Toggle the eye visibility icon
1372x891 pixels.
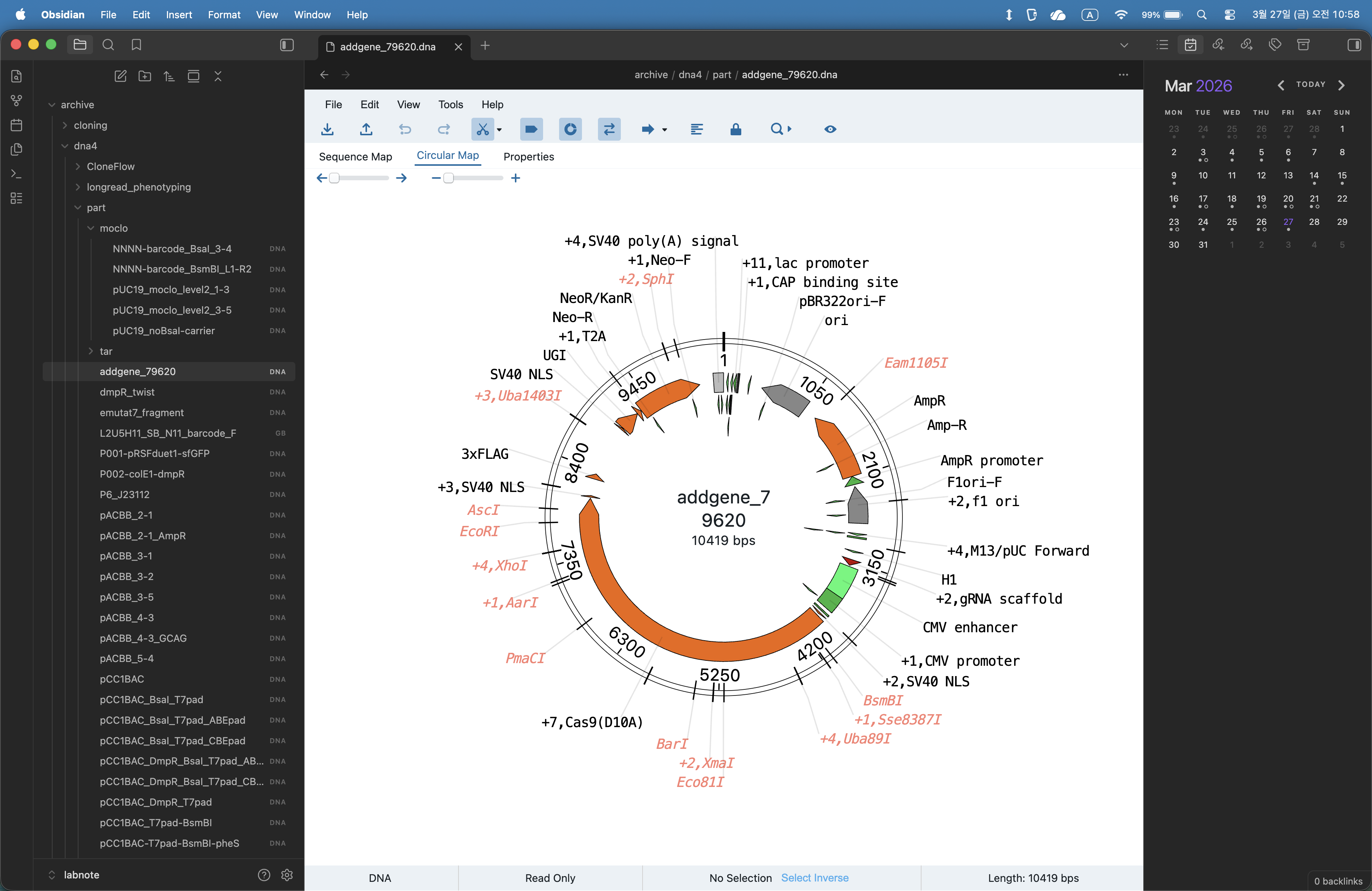pyautogui.click(x=830, y=129)
